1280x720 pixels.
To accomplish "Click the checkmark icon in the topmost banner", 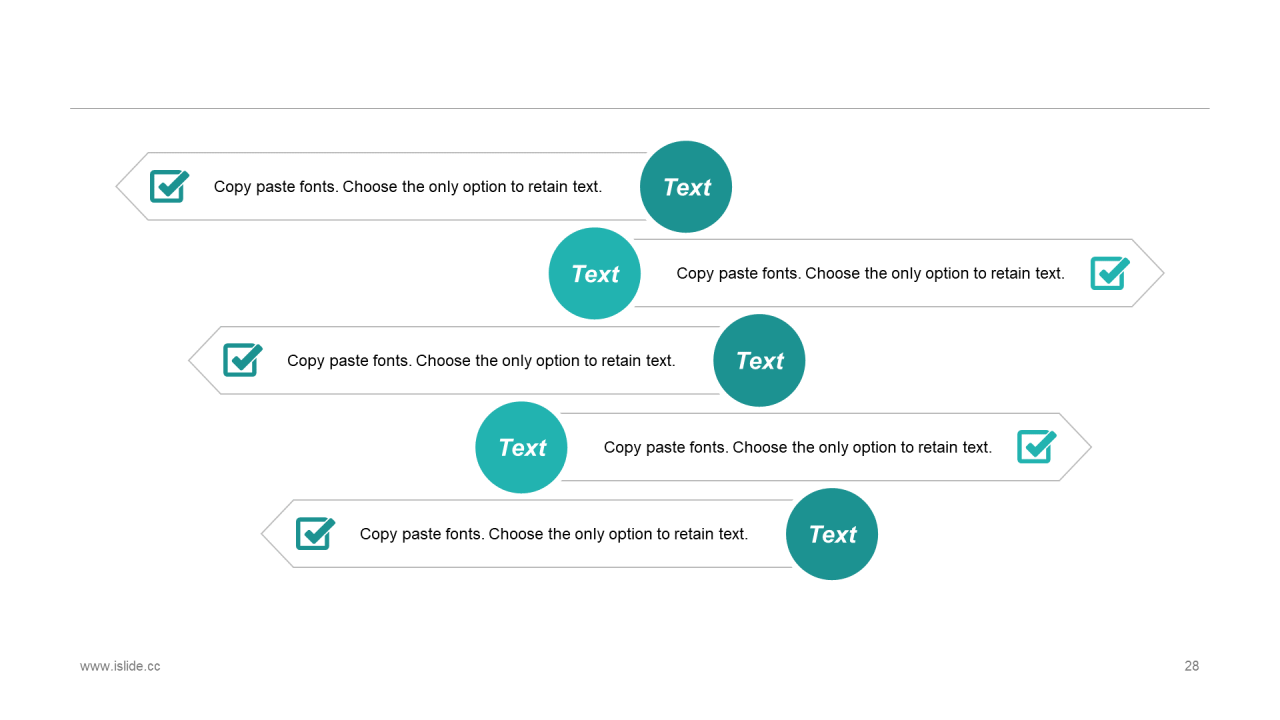I will pyautogui.click(x=169, y=186).
